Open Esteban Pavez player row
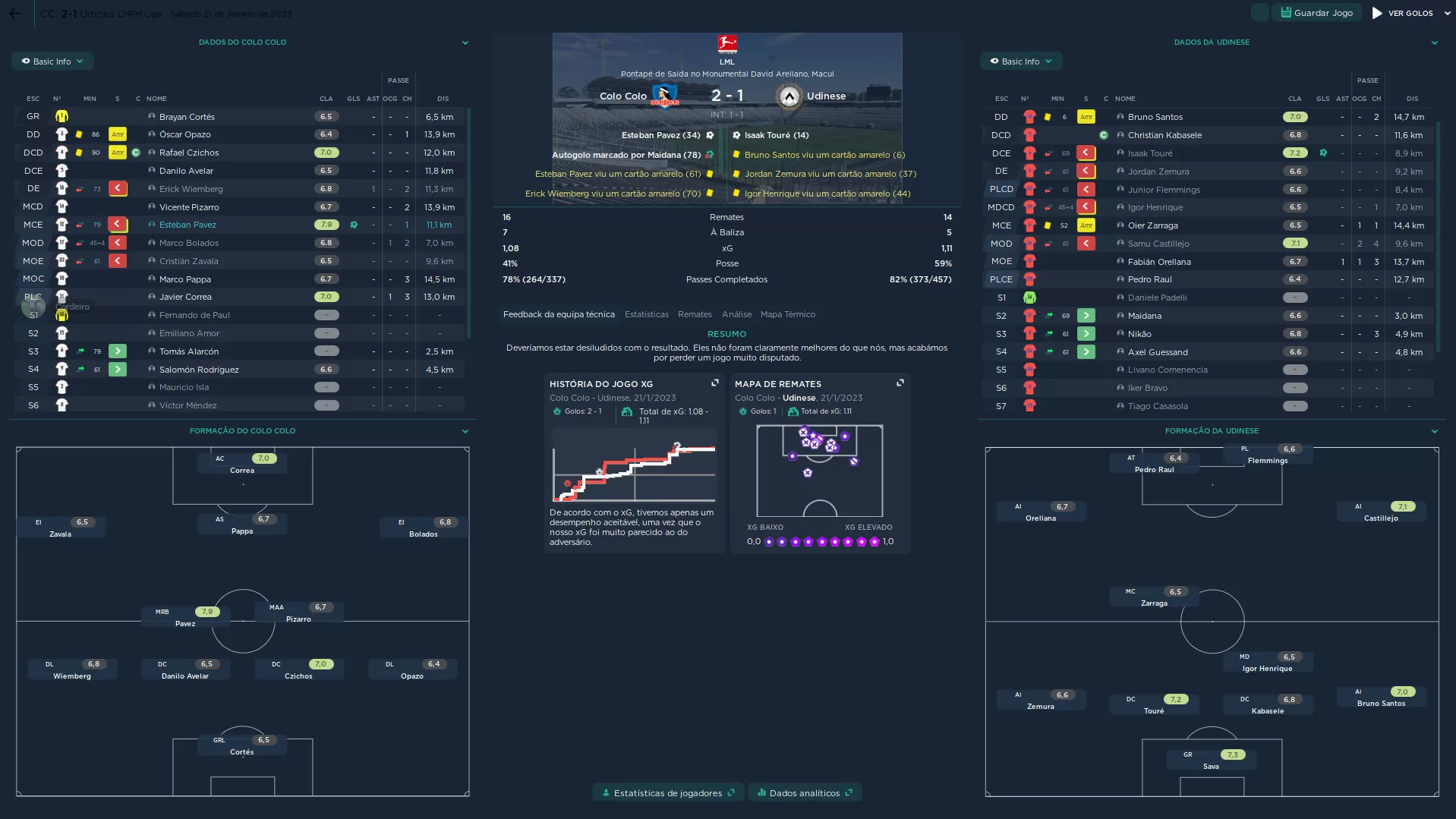This screenshot has height=819, width=1456. (x=240, y=225)
